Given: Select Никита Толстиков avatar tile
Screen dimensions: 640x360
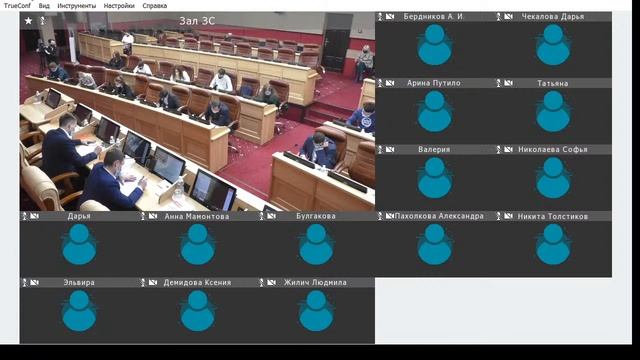Looking at the screenshot, I should click(553, 244).
